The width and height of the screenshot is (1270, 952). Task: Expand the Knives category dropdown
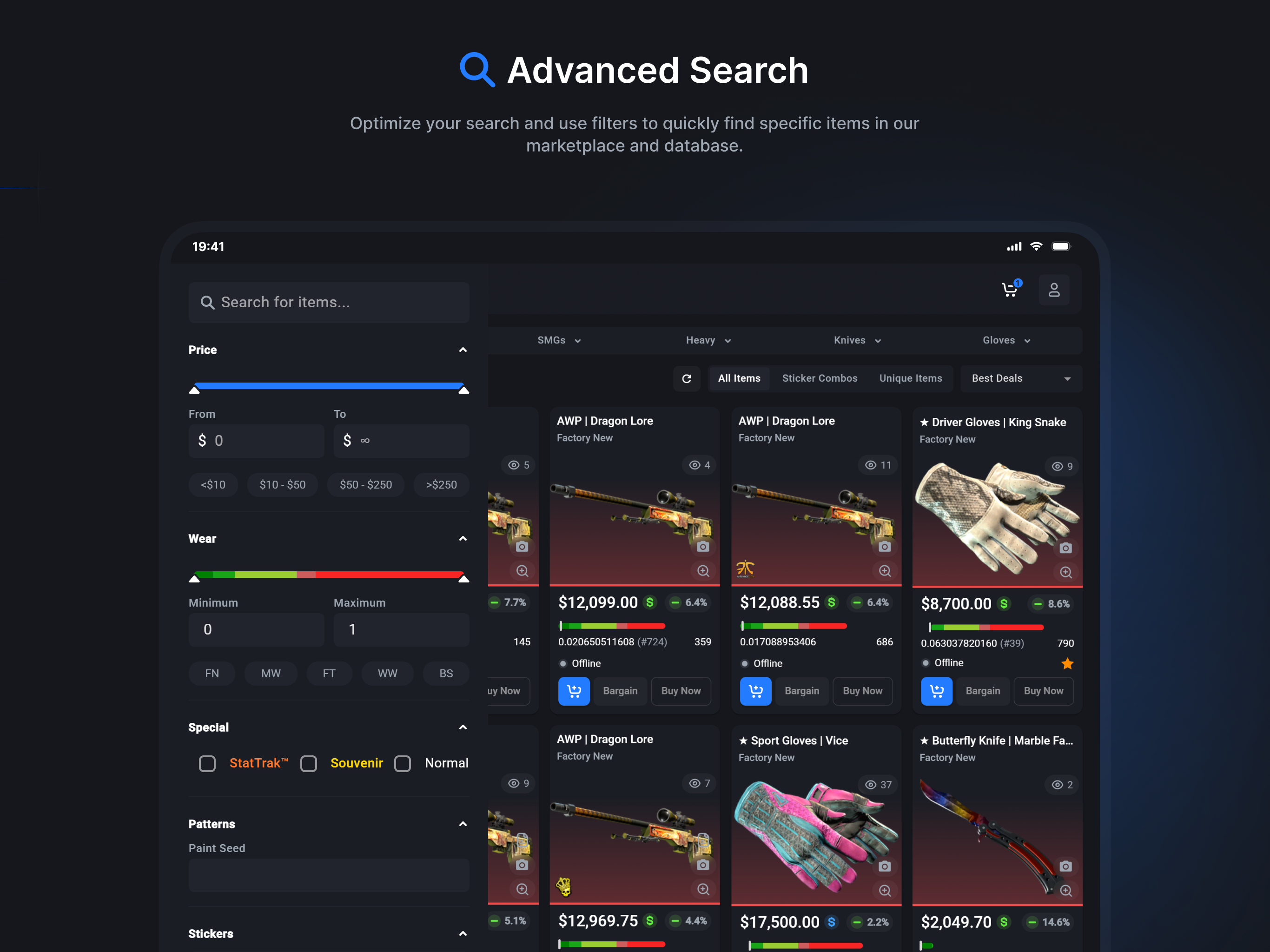pyautogui.click(x=857, y=340)
